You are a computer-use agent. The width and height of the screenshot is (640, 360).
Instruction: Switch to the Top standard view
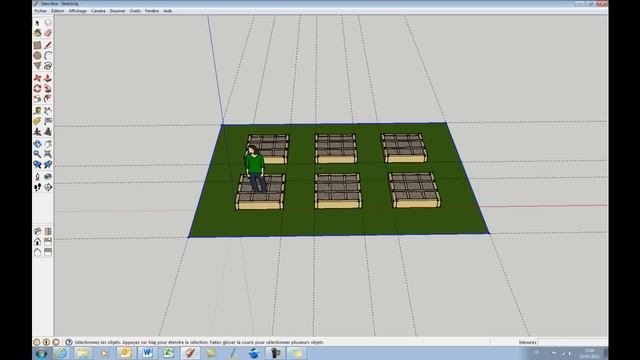[48, 231]
